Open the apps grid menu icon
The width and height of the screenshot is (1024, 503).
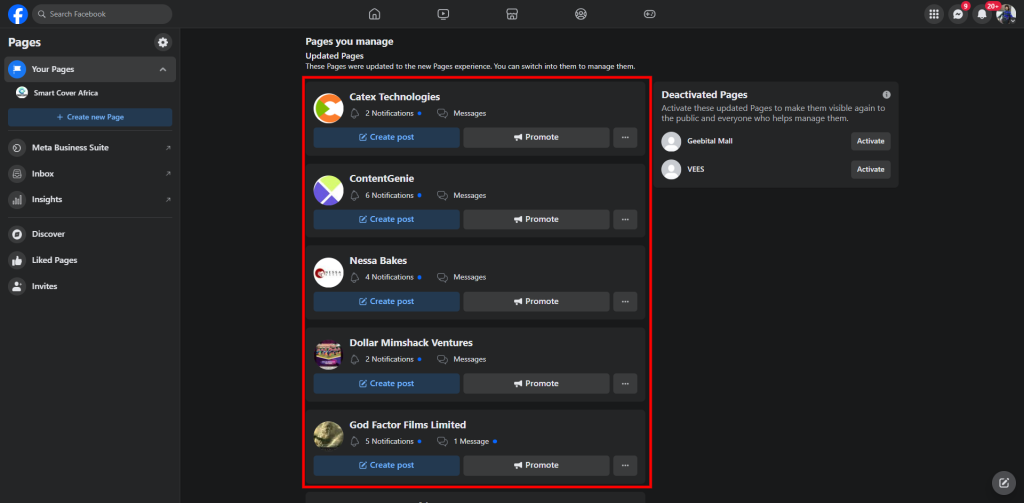(x=934, y=14)
